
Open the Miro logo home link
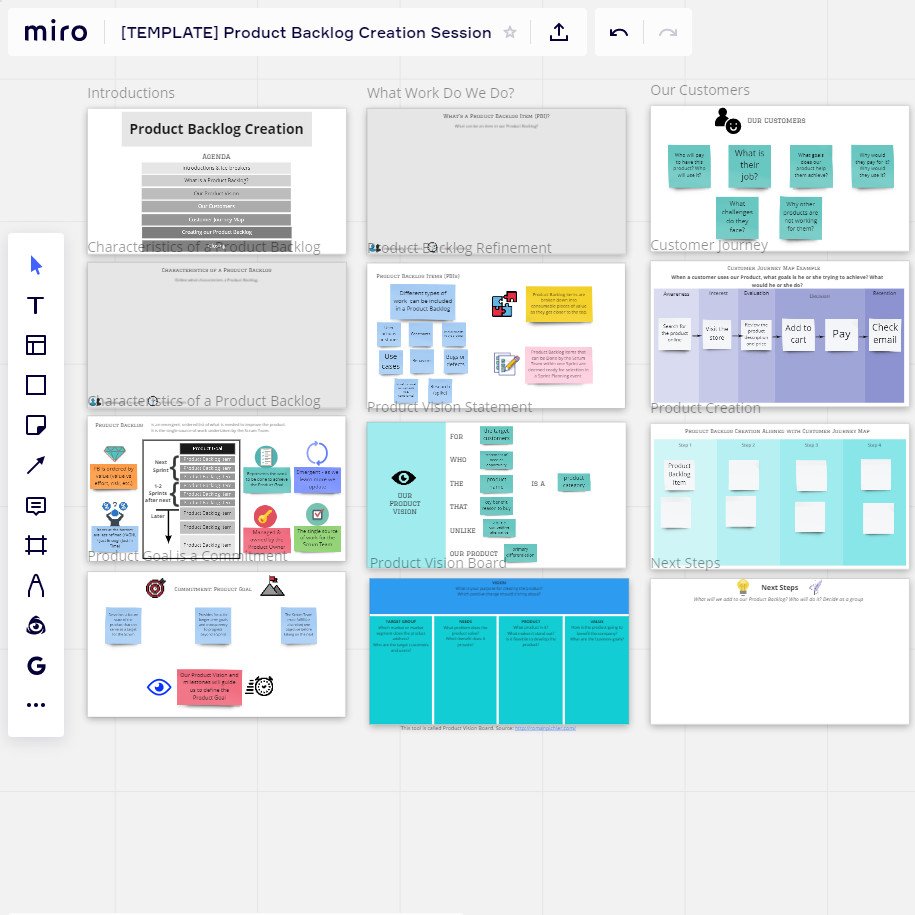pos(55,32)
